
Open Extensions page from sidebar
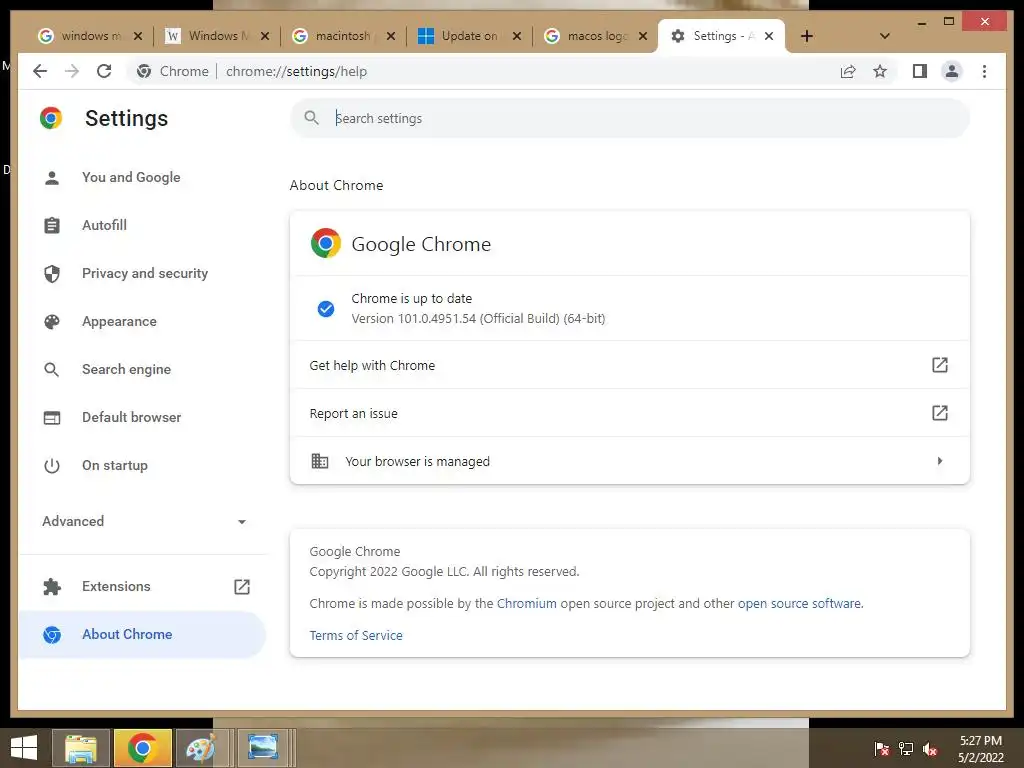pyautogui.click(x=116, y=586)
